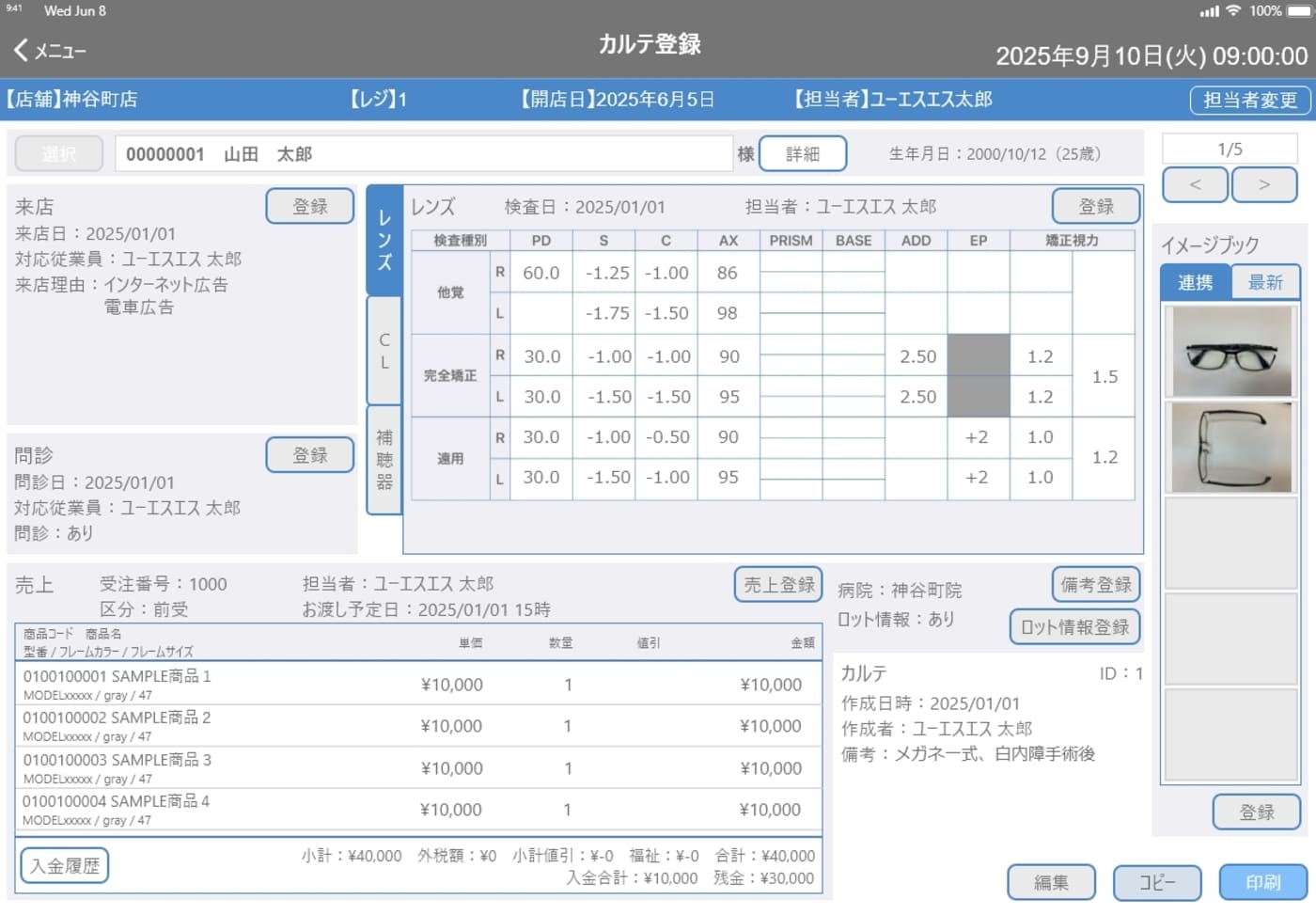This screenshot has height=915, width=1316.
Task: View 入金履歴 payment history
Action: 65,866
